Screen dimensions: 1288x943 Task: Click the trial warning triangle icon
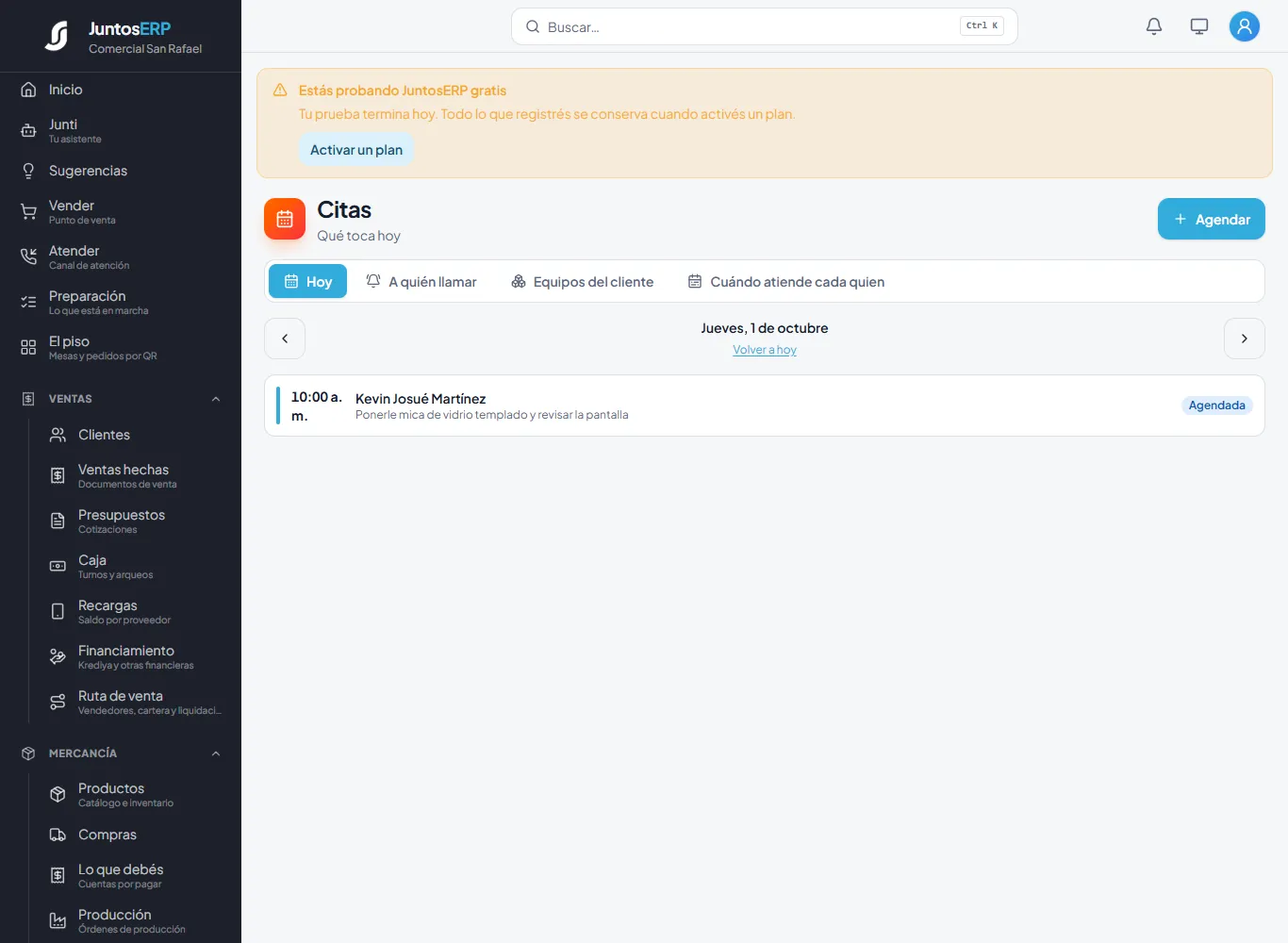tap(280, 91)
